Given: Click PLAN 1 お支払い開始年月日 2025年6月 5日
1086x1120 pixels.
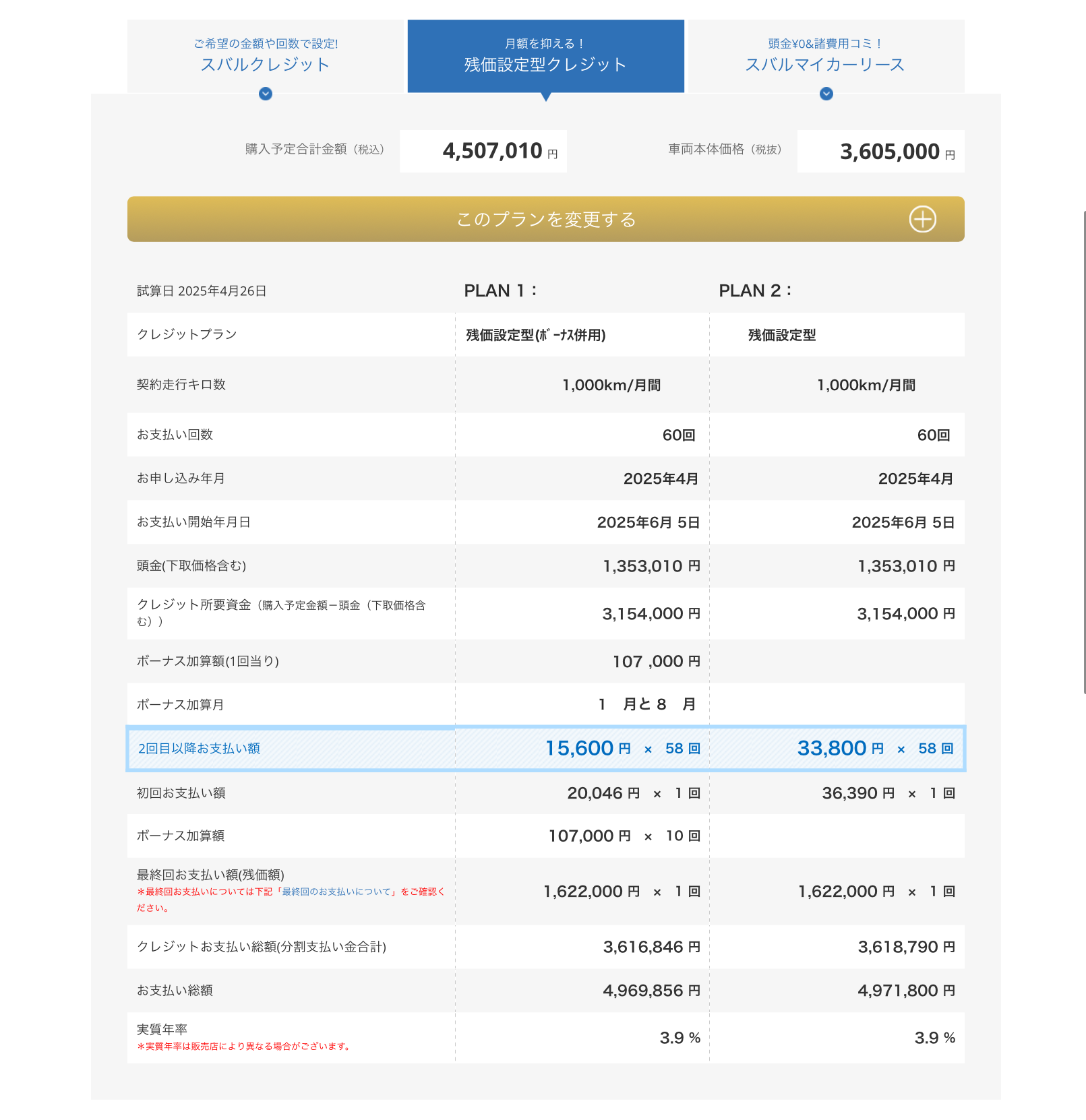Looking at the screenshot, I should pos(648,522).
